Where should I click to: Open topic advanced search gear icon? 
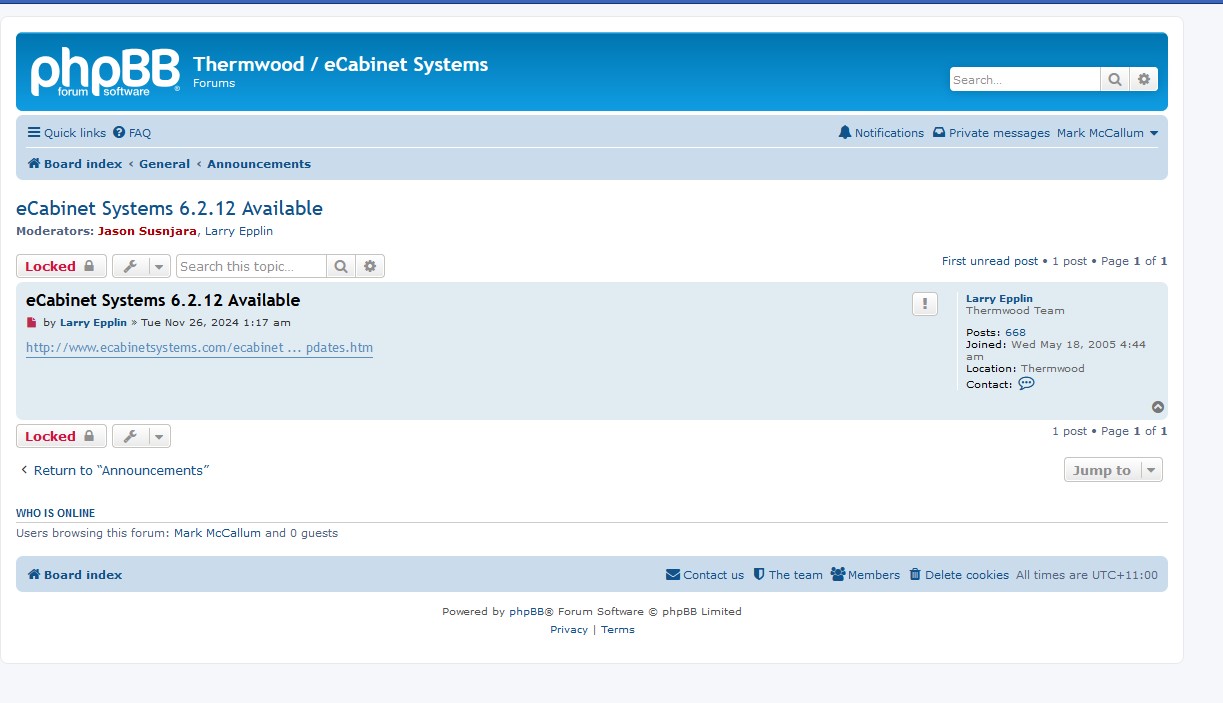pos(370,266)
